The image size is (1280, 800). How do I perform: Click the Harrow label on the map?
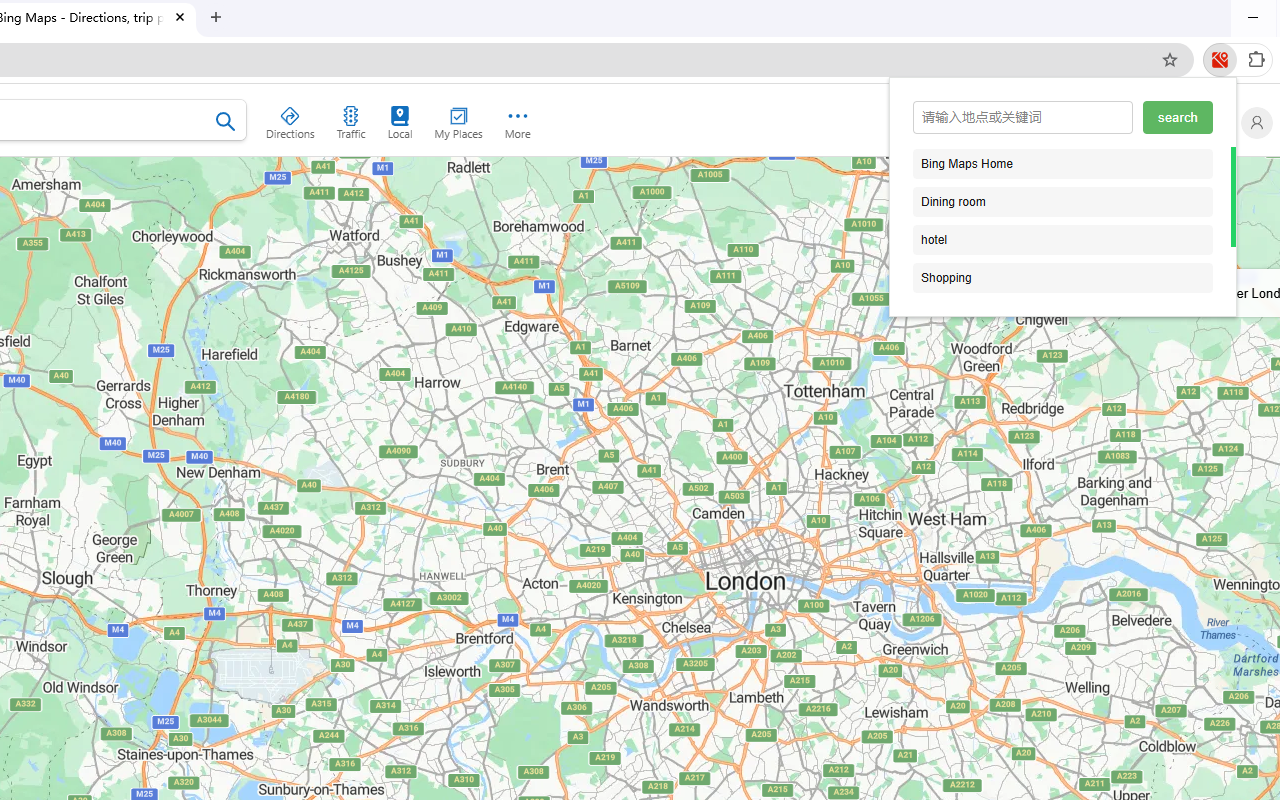tap(437, 382)
